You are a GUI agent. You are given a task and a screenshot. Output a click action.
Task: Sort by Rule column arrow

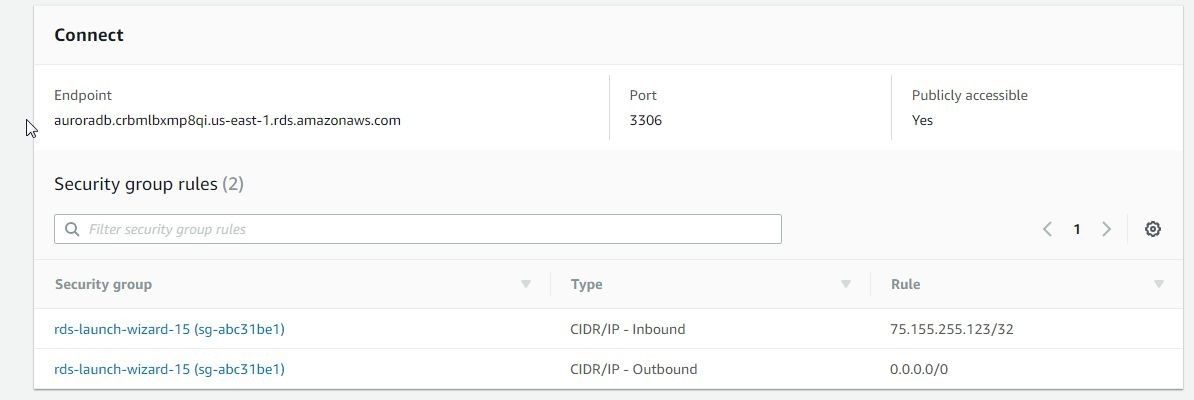(1159, 284)
